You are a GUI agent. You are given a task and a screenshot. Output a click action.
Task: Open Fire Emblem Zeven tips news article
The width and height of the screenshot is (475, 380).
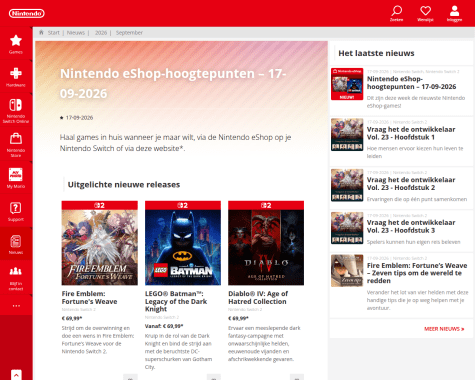point(417,273)
